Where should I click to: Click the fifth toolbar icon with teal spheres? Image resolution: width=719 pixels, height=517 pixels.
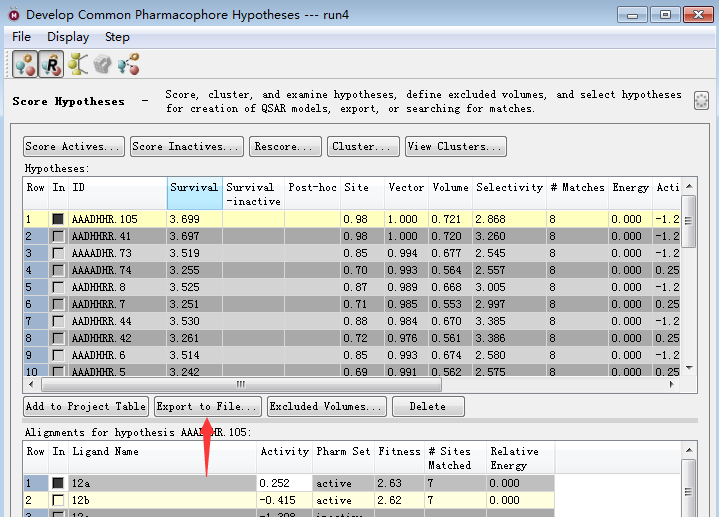tap(128, 65)
